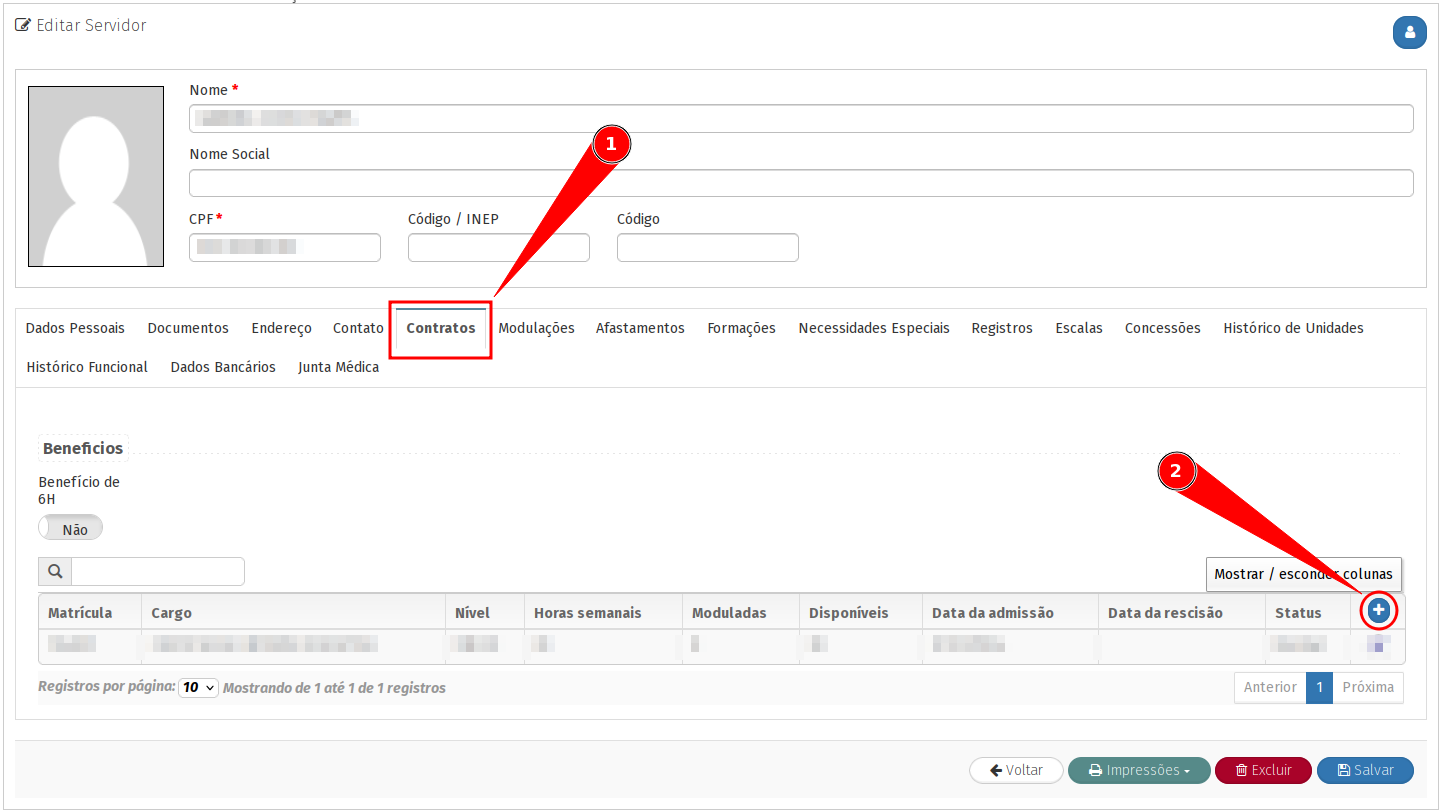
Task: Go to the Próxima page
Action: point(1367,687)
